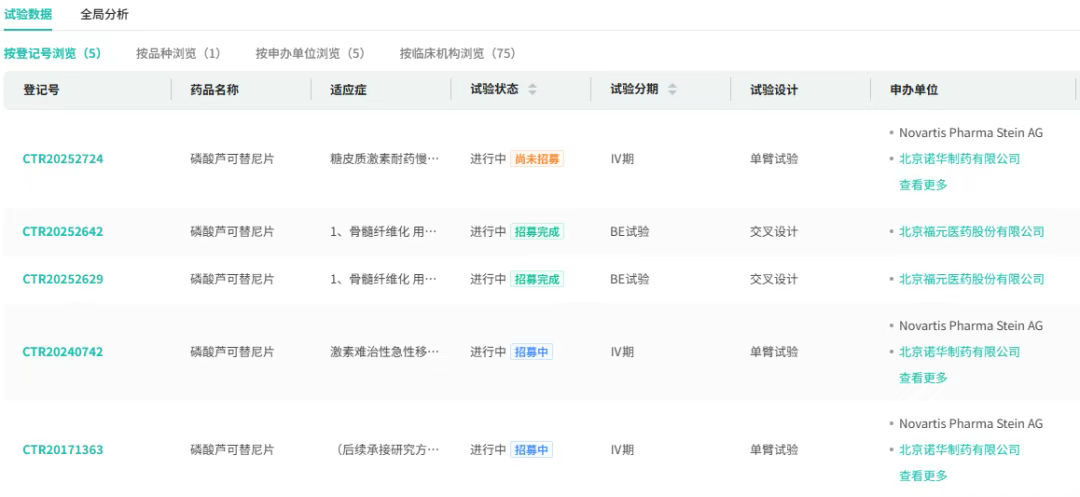Expand 查看更多 for CTR20171363 sponsors
Image resolution: width=1080 pixels, height=497 pixels.
[x=923, y=476]
